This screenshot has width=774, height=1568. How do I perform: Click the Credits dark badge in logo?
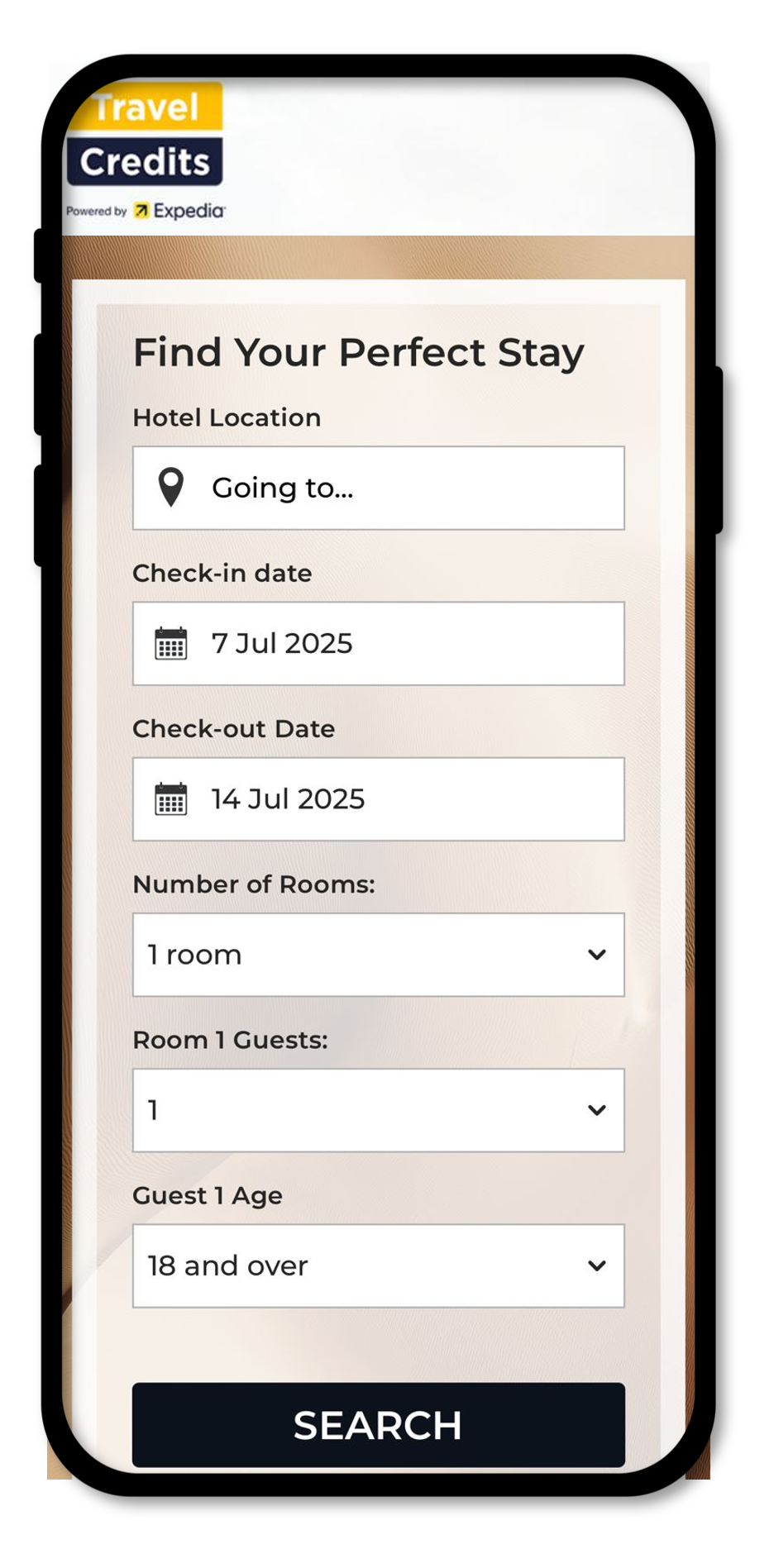(x=145, y=161)
